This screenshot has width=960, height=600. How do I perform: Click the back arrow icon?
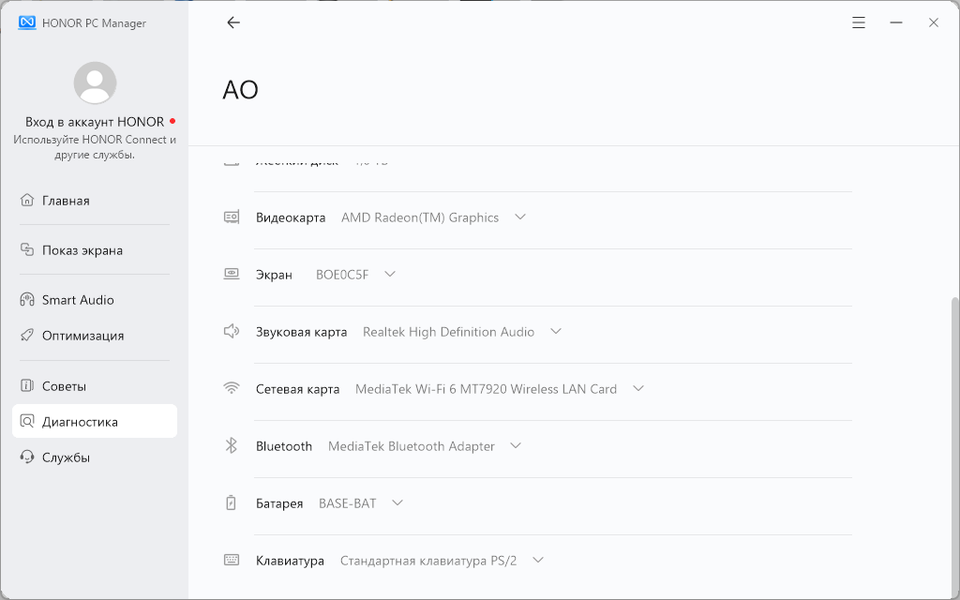pos(233,22)
